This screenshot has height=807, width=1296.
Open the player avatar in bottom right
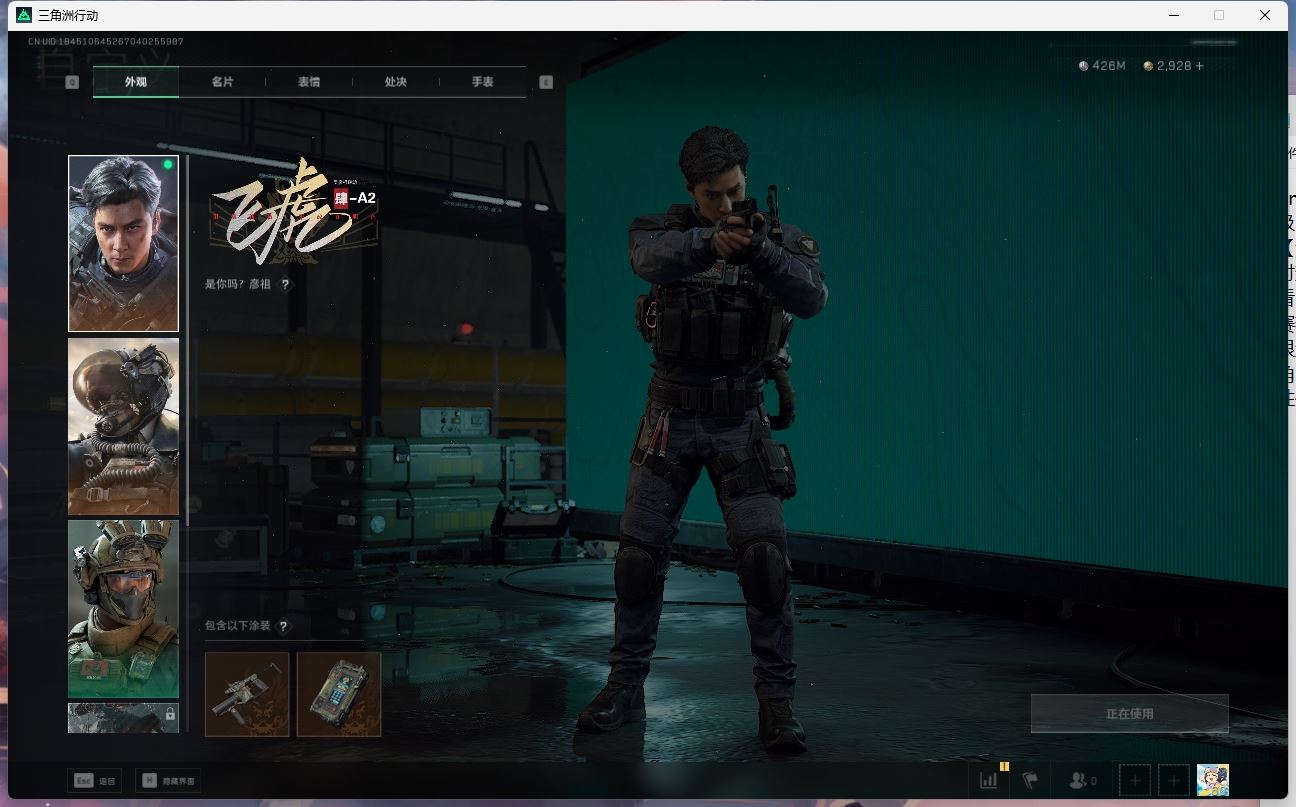click(1213, 780)
